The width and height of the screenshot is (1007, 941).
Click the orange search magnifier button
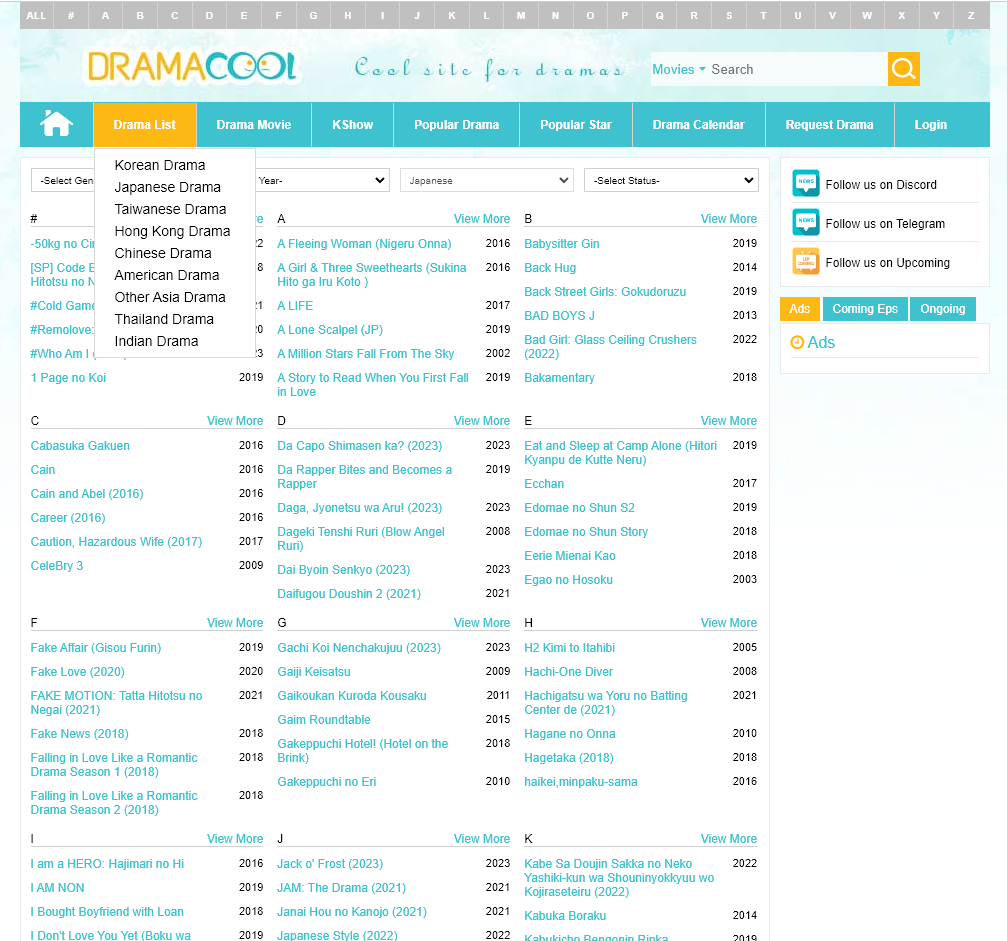pyautogui.click(x=904, y=69)
